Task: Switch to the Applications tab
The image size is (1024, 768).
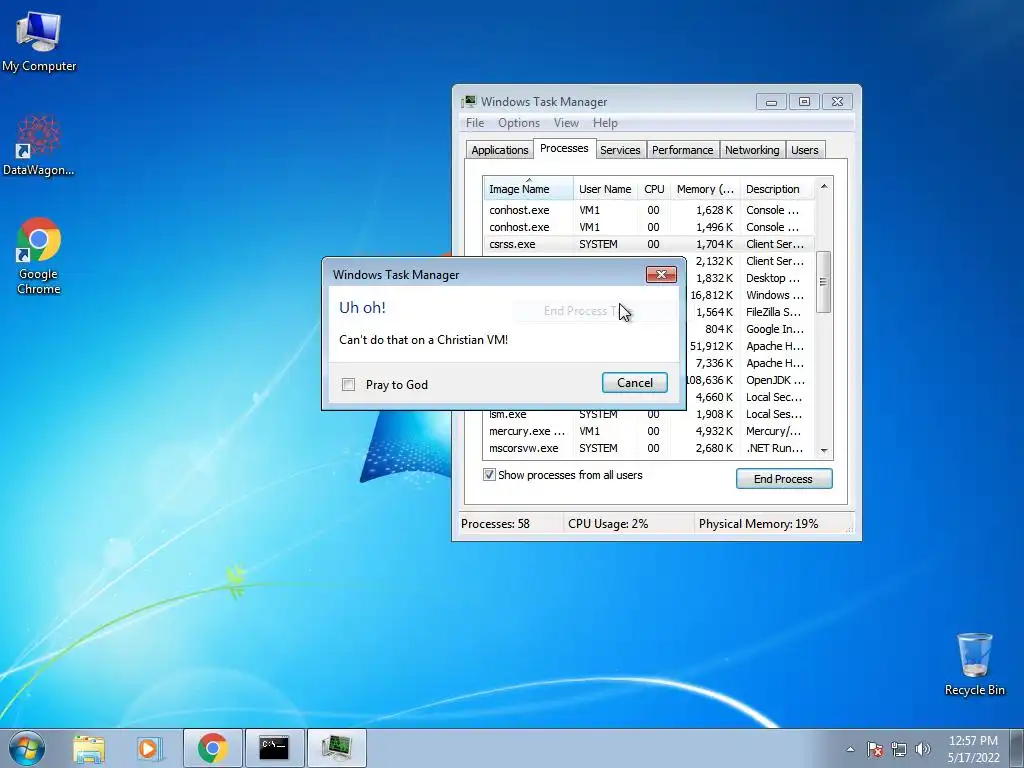Action: pyautogui.click(x=500, y=150)
